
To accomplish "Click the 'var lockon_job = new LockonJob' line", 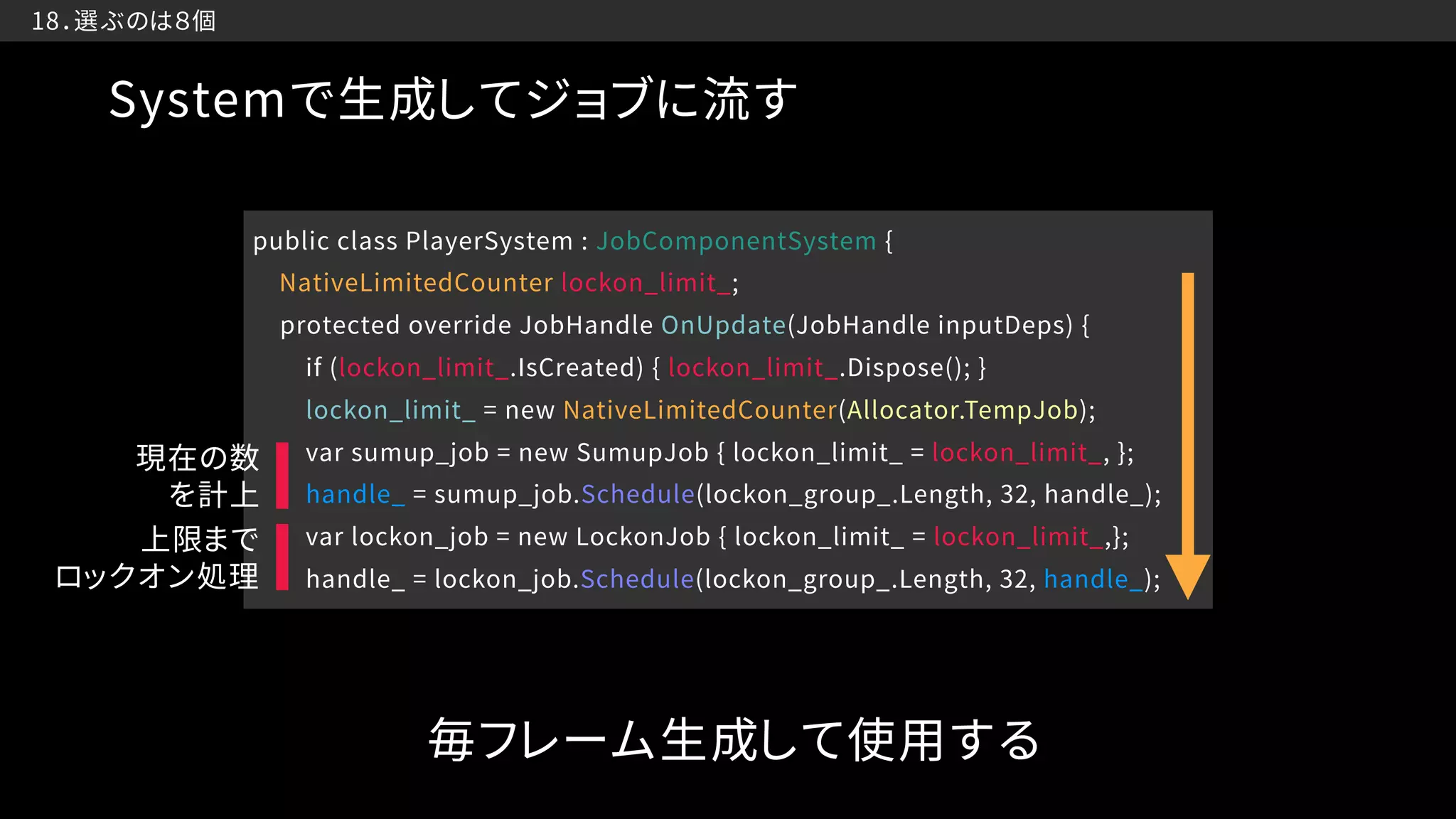I will click(x=717, y=536).
